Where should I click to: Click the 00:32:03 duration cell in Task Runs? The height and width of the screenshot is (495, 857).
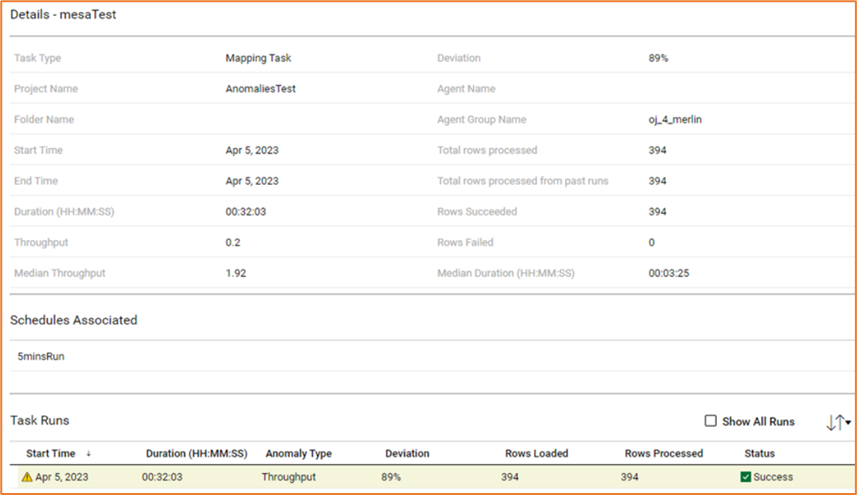tap(162, 477)
